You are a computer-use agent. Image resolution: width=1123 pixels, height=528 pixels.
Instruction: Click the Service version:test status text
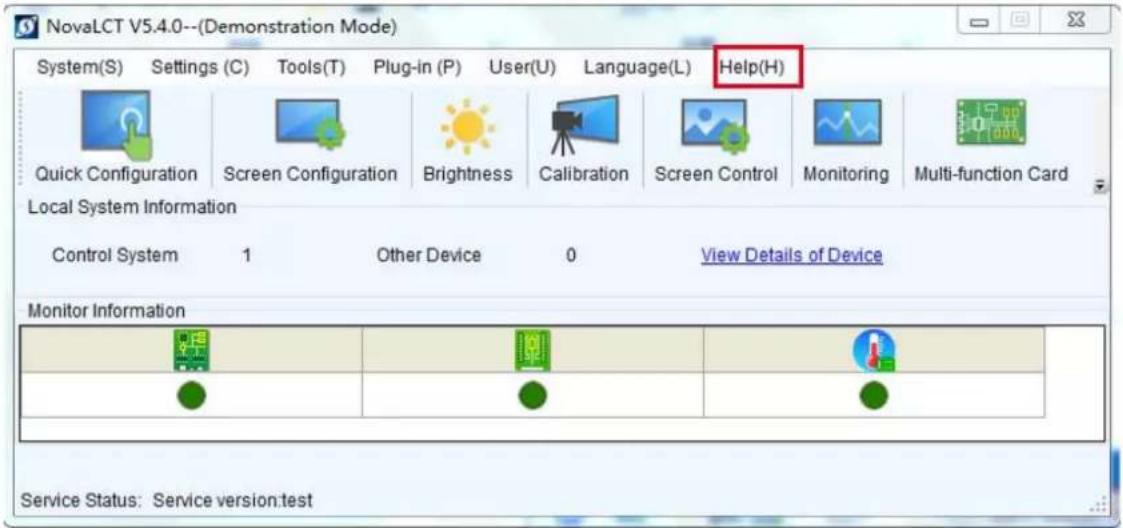click(x=233, y=500)
